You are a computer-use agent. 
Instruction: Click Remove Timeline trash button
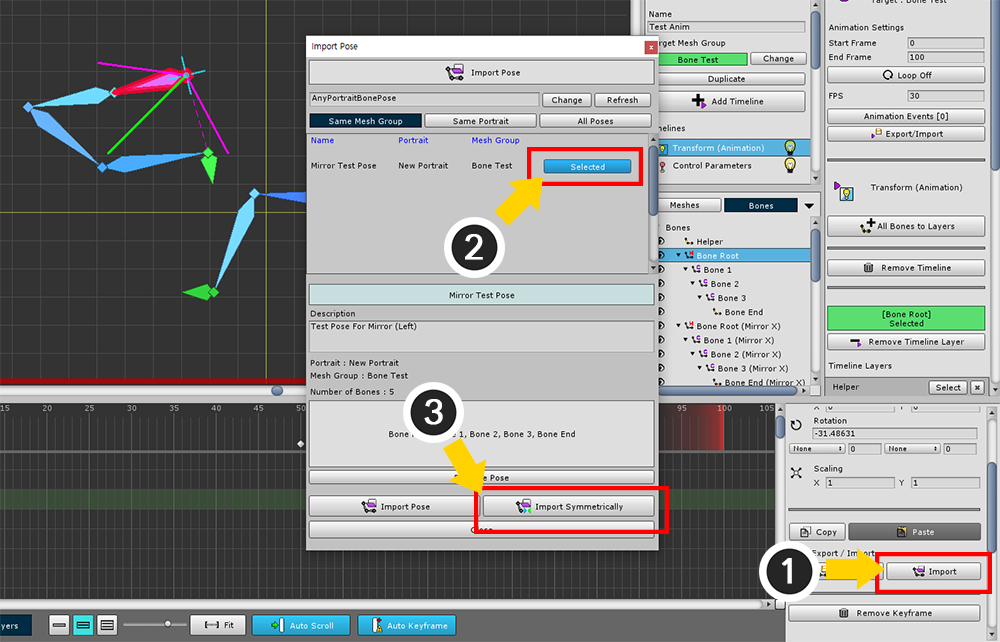[x=906, y=268]
